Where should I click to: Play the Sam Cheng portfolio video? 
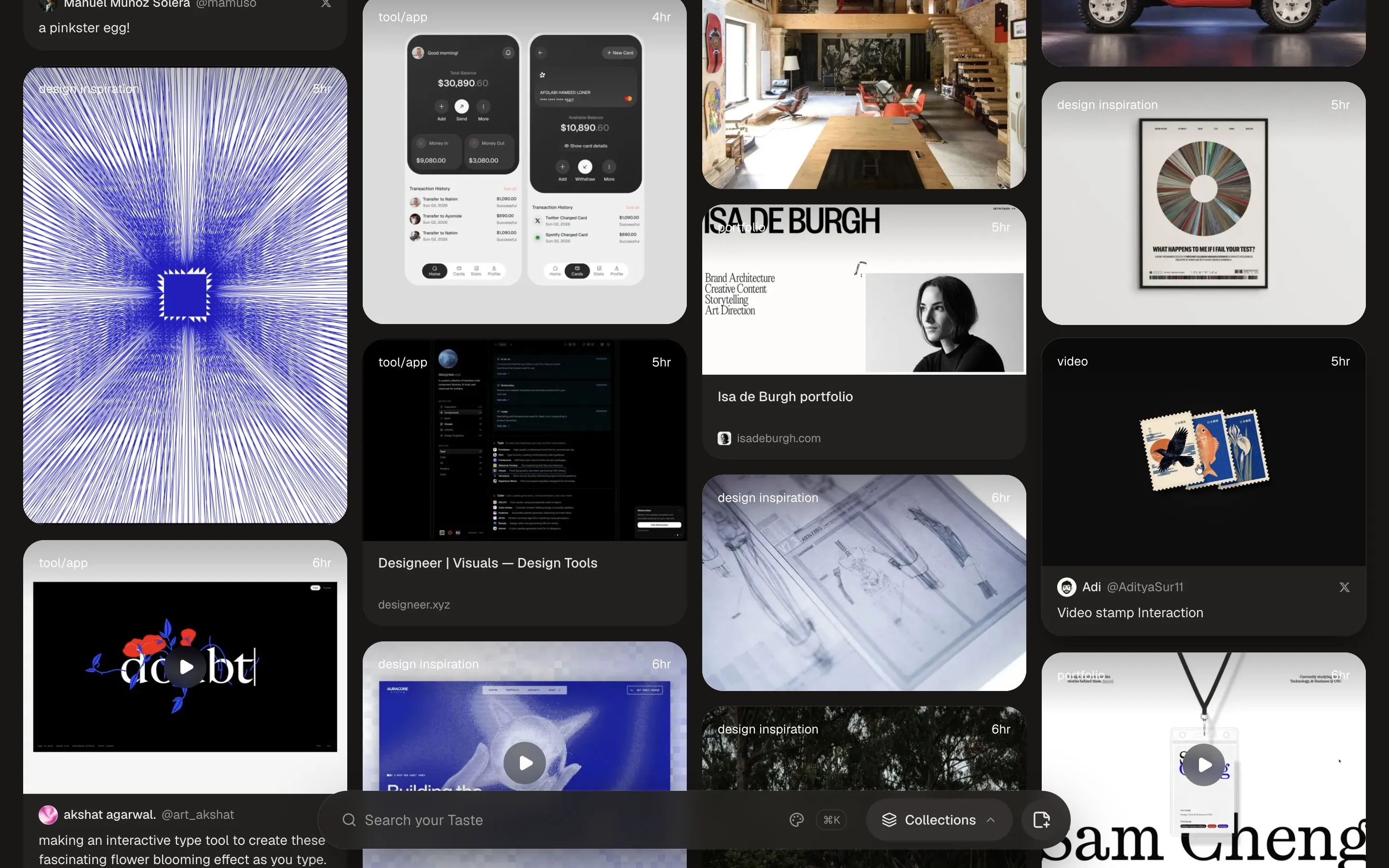point(1204,765)
